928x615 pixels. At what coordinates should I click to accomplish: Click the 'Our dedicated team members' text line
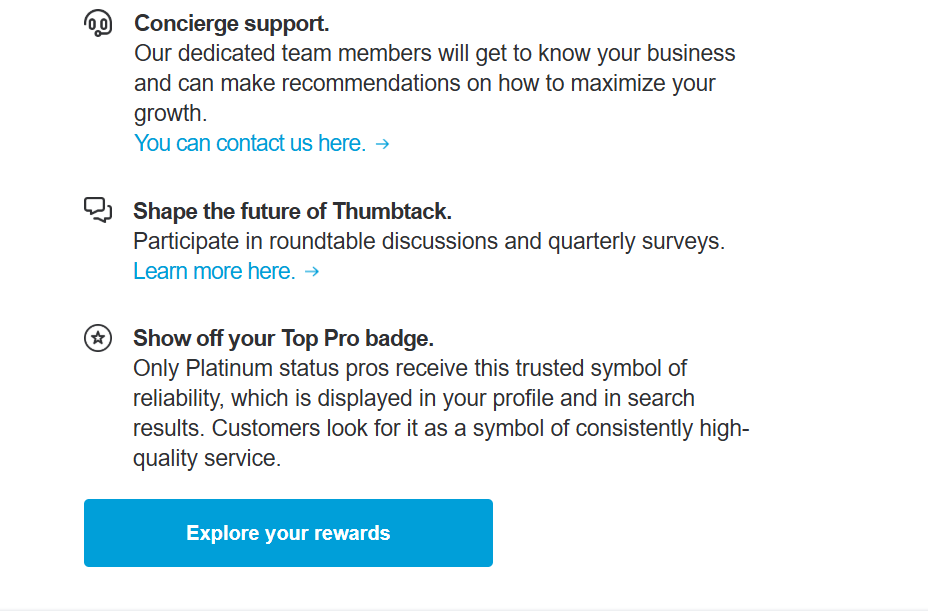(x=434, y=53)
